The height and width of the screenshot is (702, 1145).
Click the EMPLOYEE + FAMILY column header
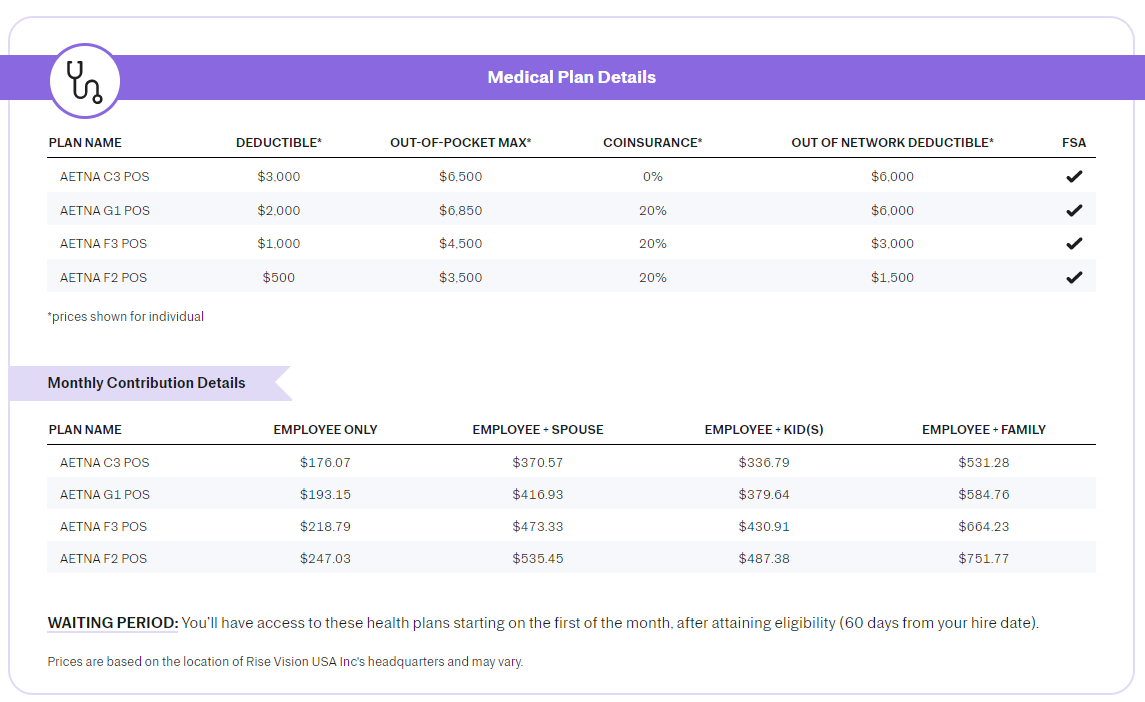pos(983,430)
